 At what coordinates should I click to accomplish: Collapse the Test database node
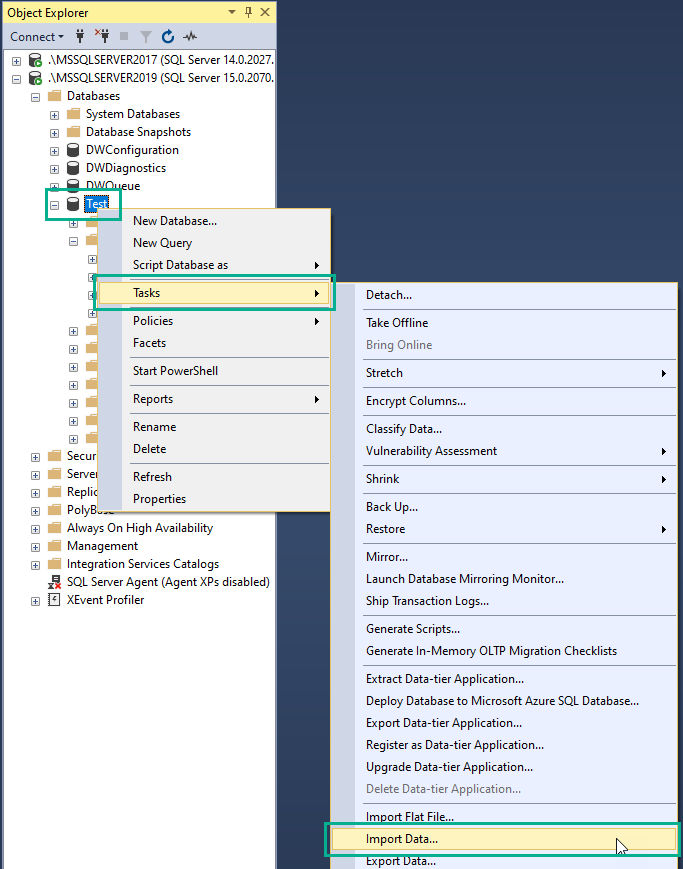tap(54, 205)
